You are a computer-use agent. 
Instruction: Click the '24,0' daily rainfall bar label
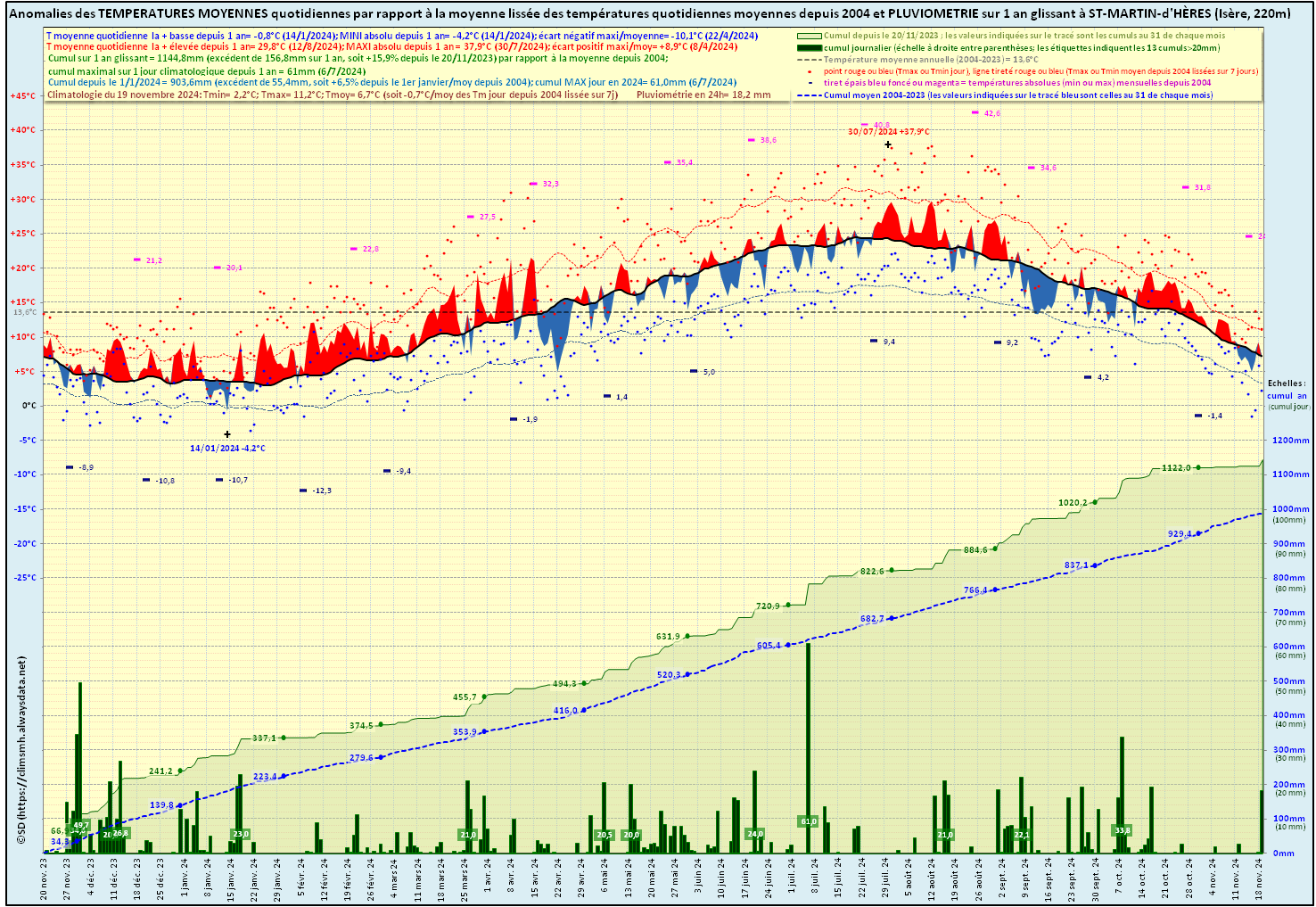(755, 833)
